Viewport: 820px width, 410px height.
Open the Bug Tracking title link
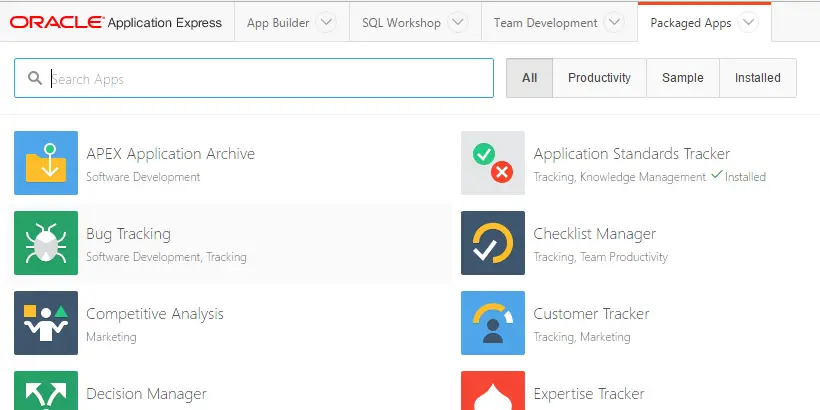click(x=129, y=234)
